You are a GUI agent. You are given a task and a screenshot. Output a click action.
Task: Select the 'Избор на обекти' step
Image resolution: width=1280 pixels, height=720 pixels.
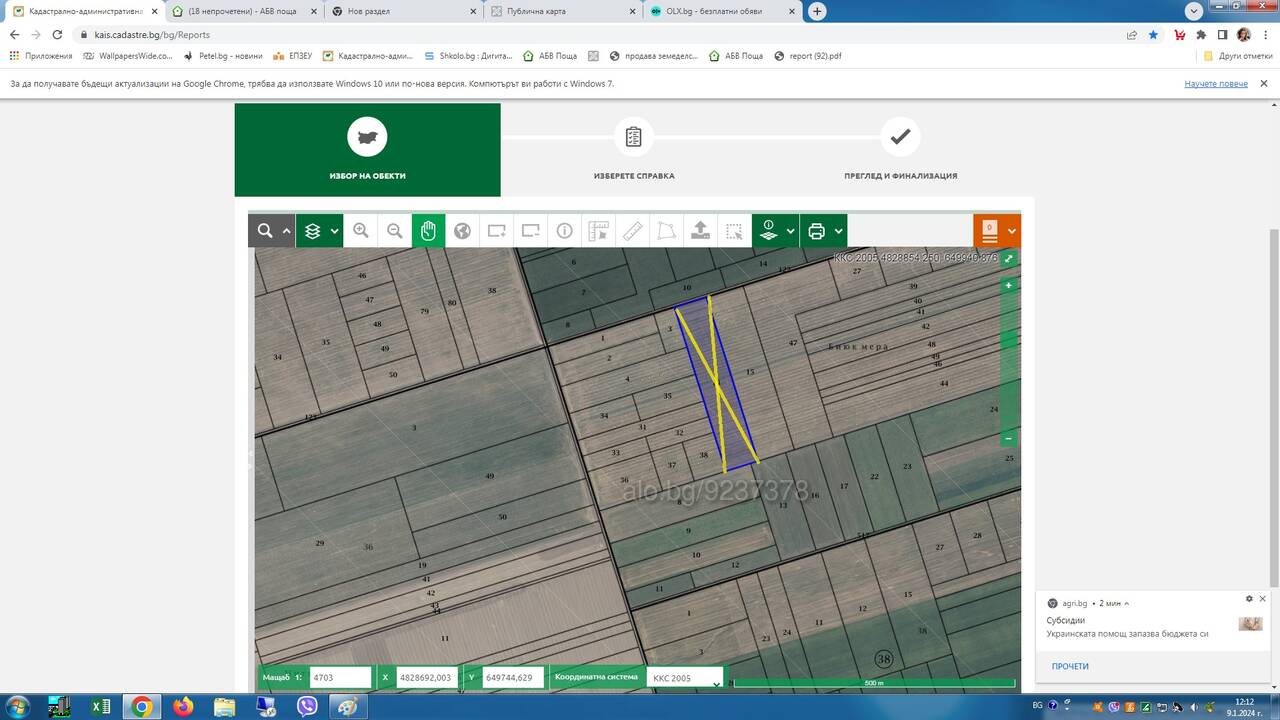367,150
